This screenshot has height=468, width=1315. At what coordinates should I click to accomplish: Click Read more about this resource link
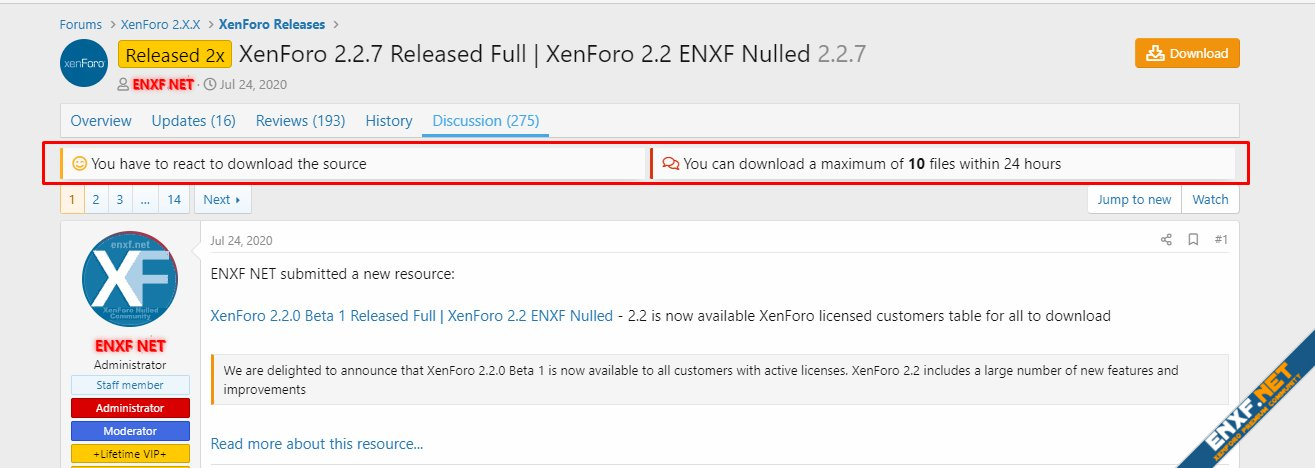point(317,444)
